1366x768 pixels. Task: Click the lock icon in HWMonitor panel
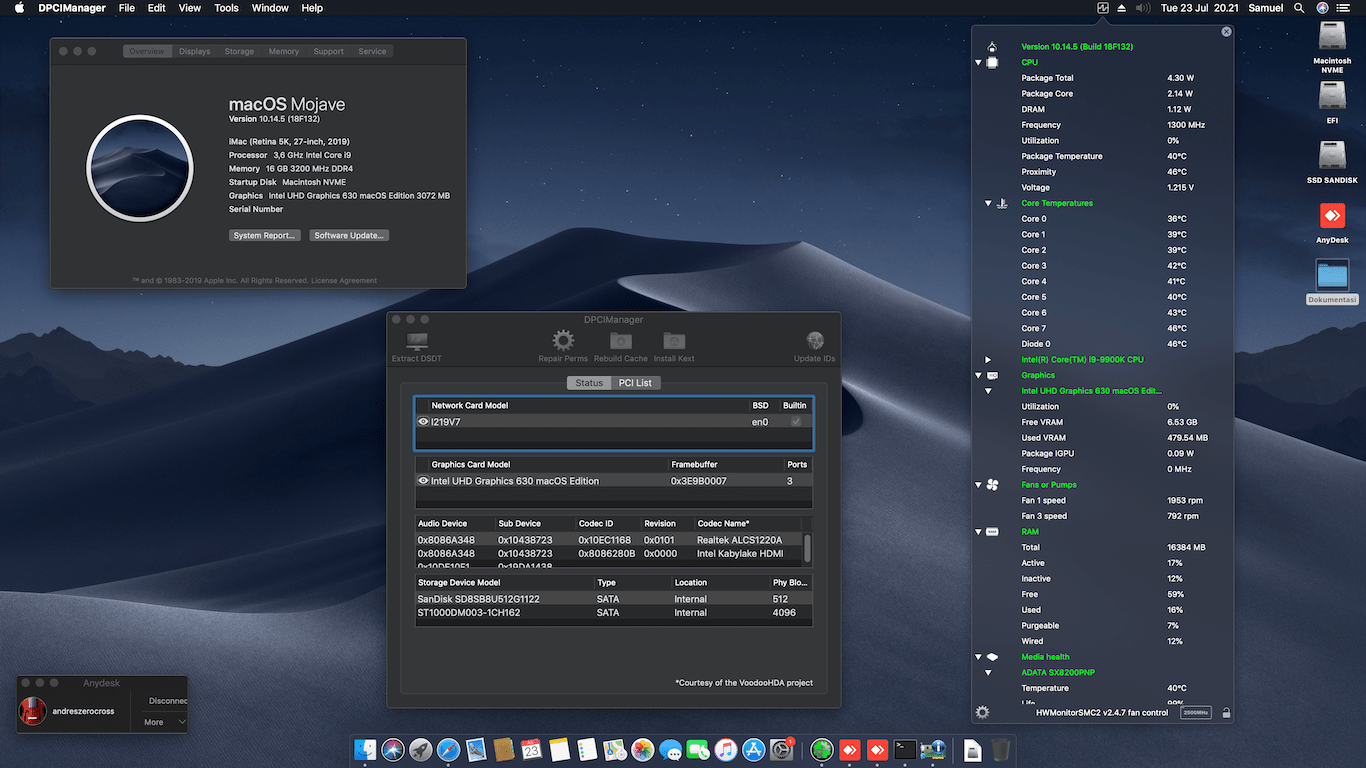click(1226, 713)
